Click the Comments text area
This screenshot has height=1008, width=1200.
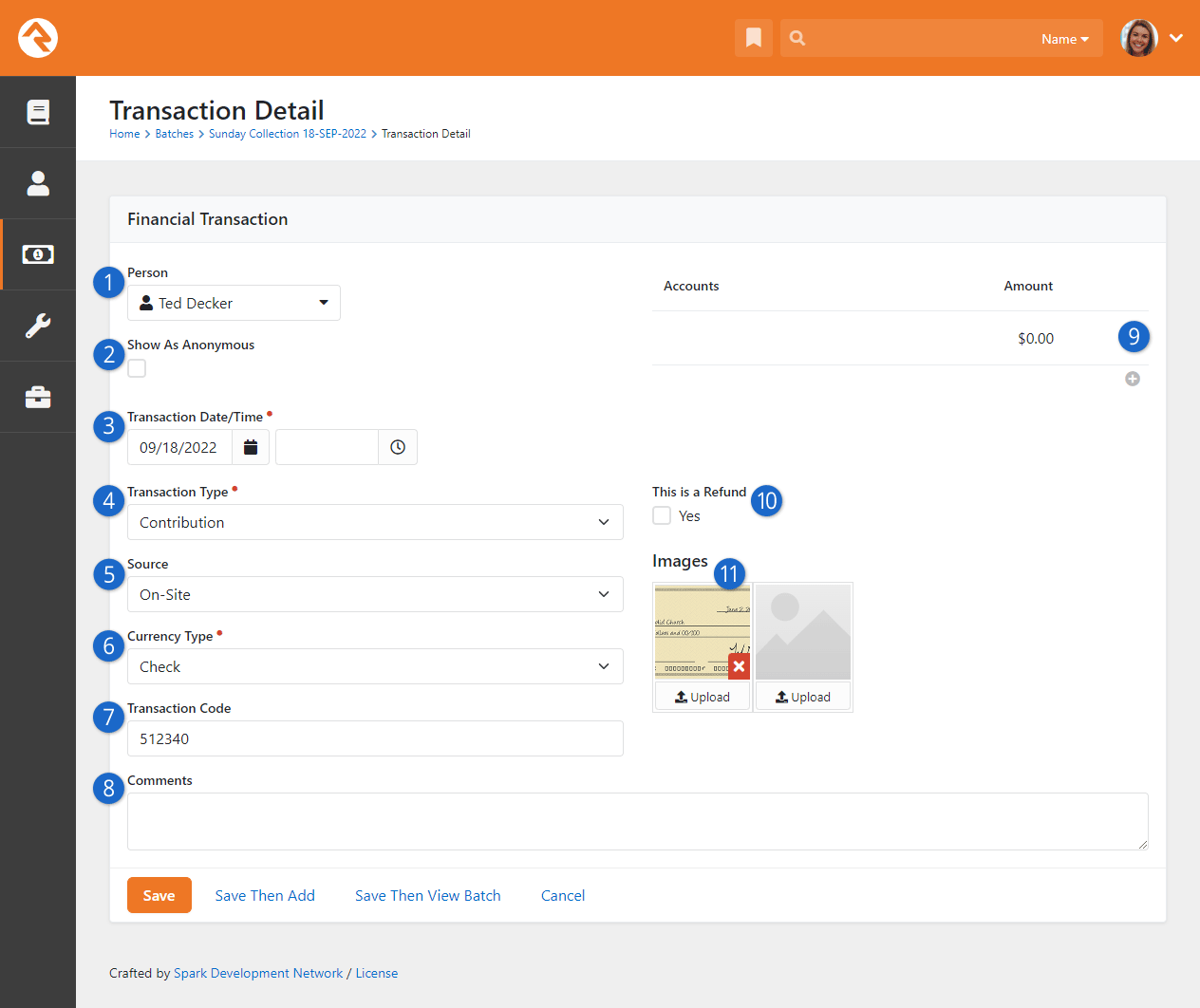pyautogui.click(x=638, y=821)
